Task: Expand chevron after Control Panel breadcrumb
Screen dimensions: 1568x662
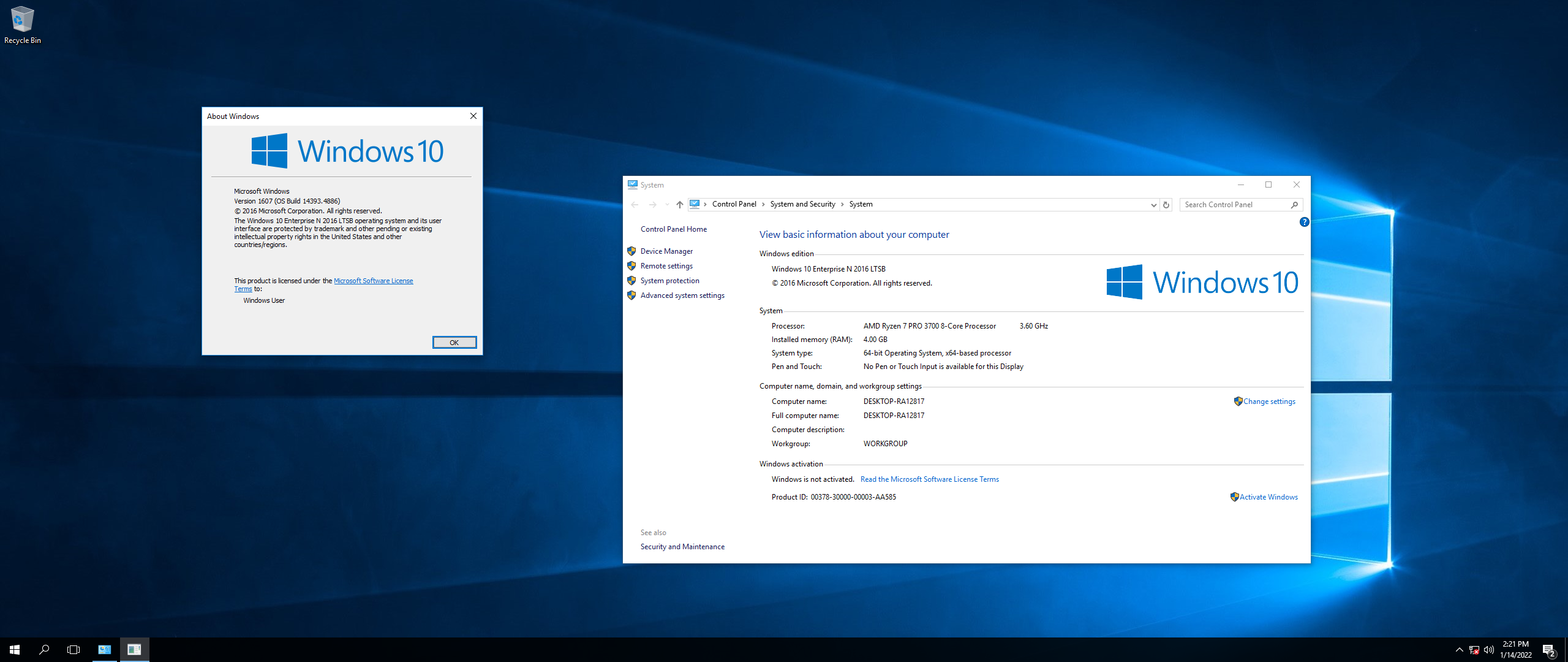Action: pos(763,204)
